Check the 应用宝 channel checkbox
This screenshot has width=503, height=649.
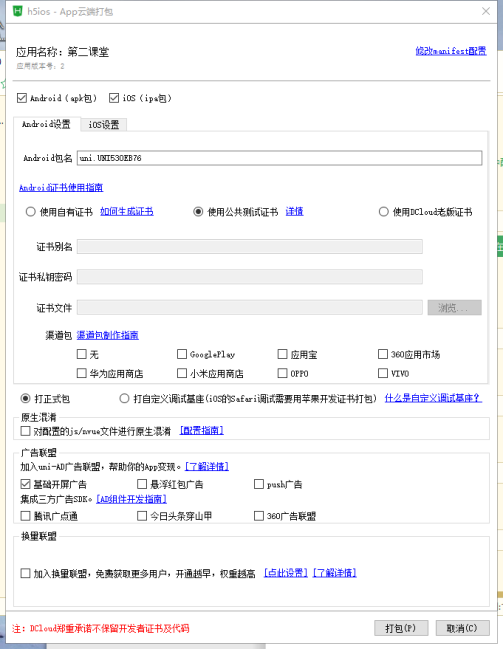pos(282,354)
